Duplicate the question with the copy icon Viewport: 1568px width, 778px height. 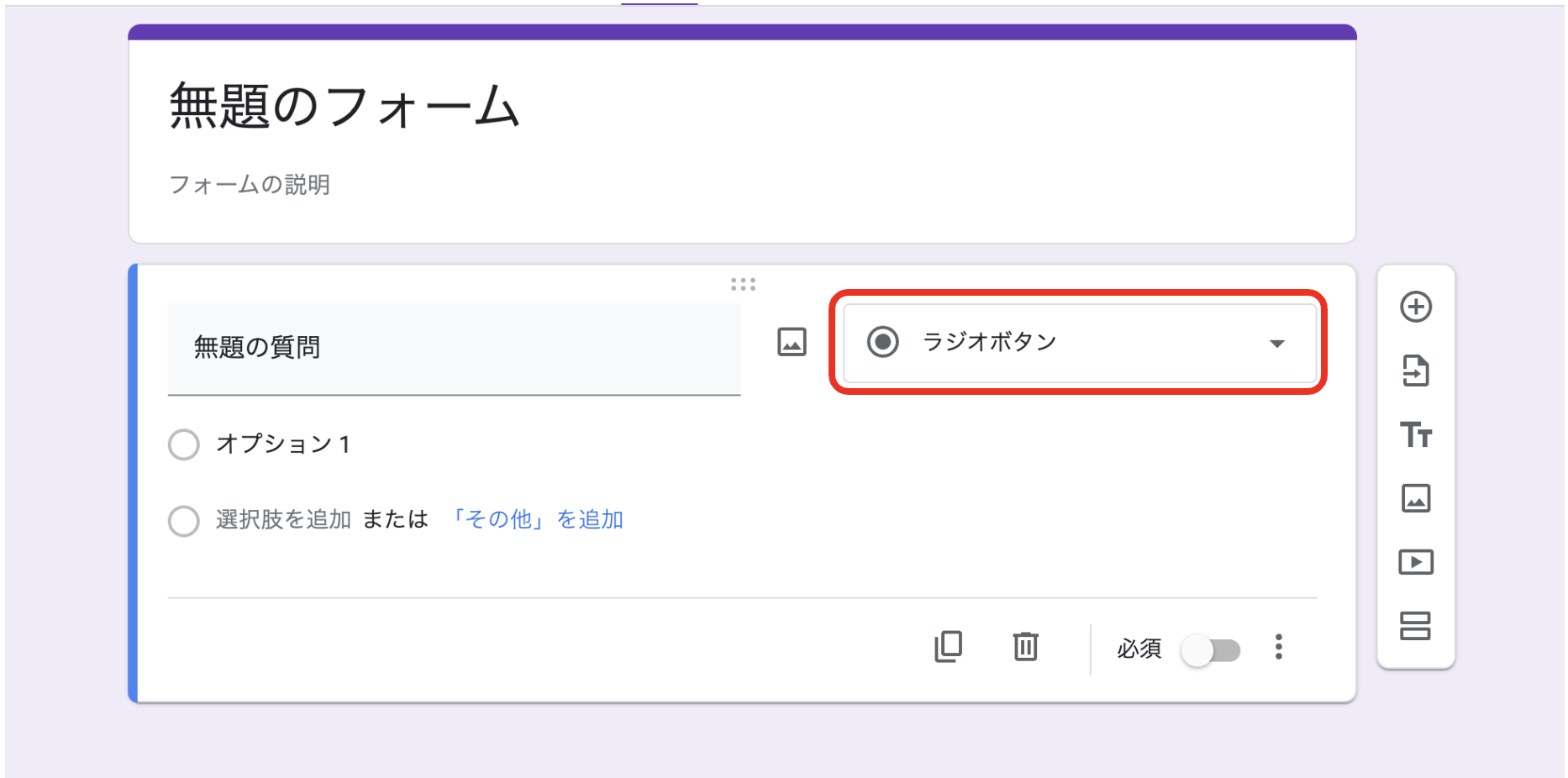pos(949,647)
